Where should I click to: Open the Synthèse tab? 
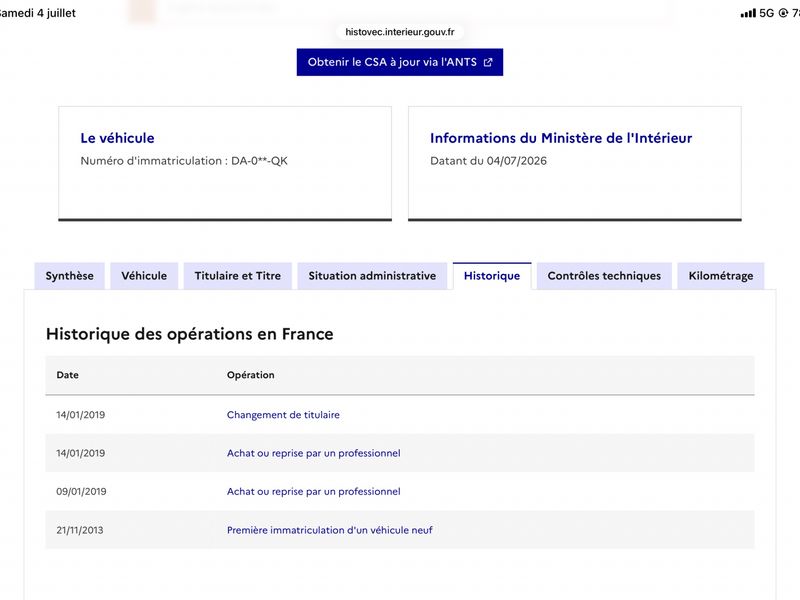click(69, 276)
